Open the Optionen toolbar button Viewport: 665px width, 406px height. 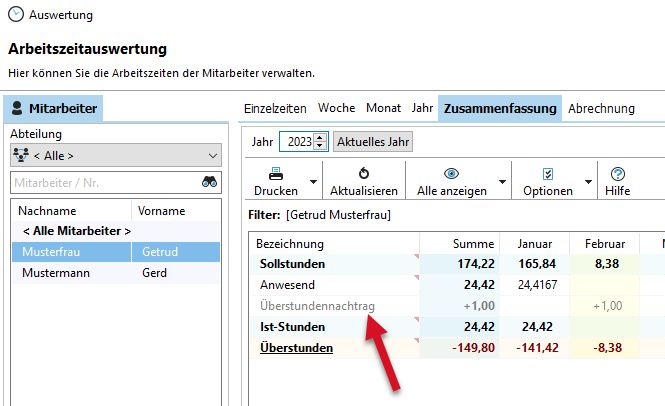(x=548, y=181)
